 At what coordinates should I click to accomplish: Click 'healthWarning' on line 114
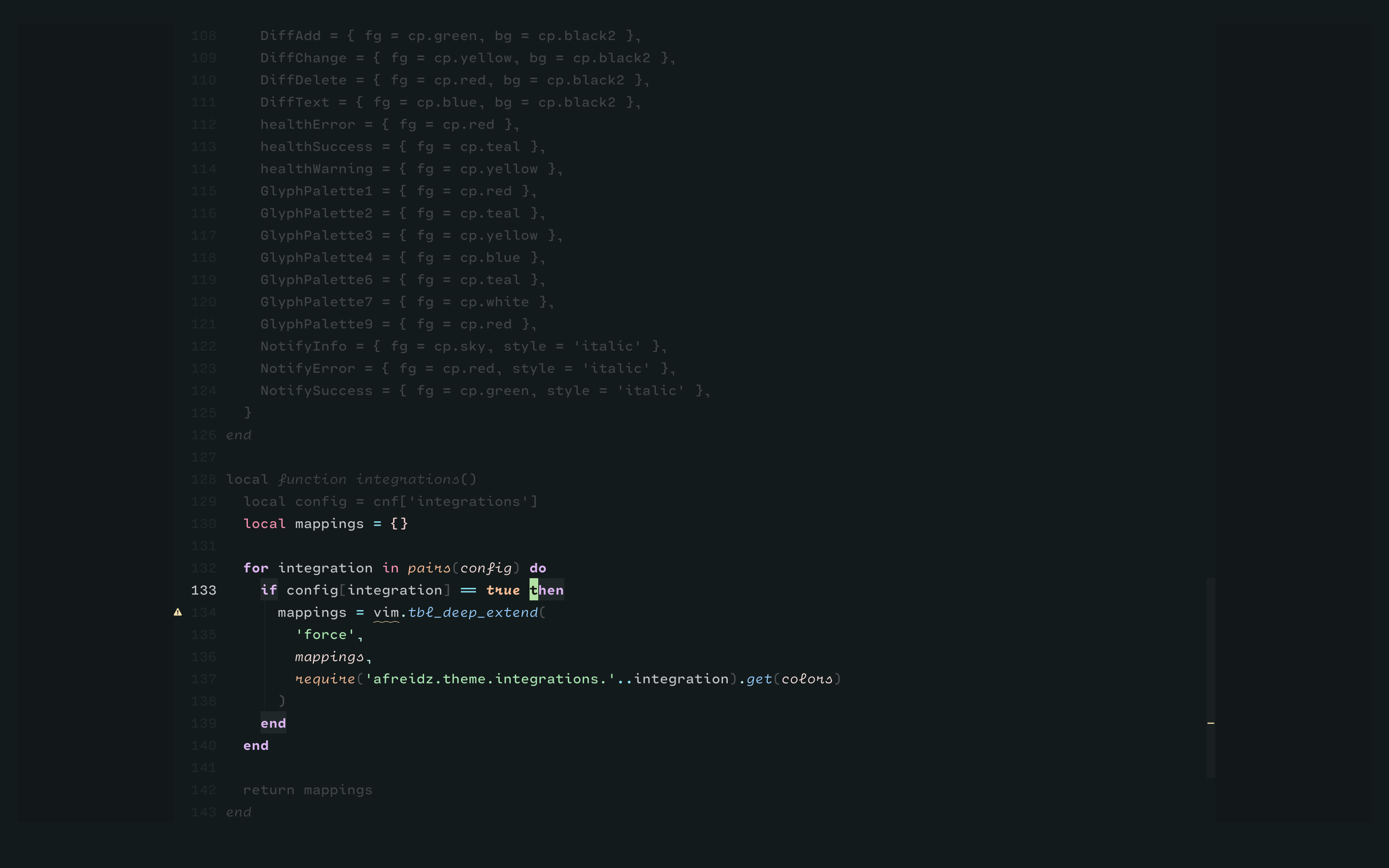(x=316, y=169)
